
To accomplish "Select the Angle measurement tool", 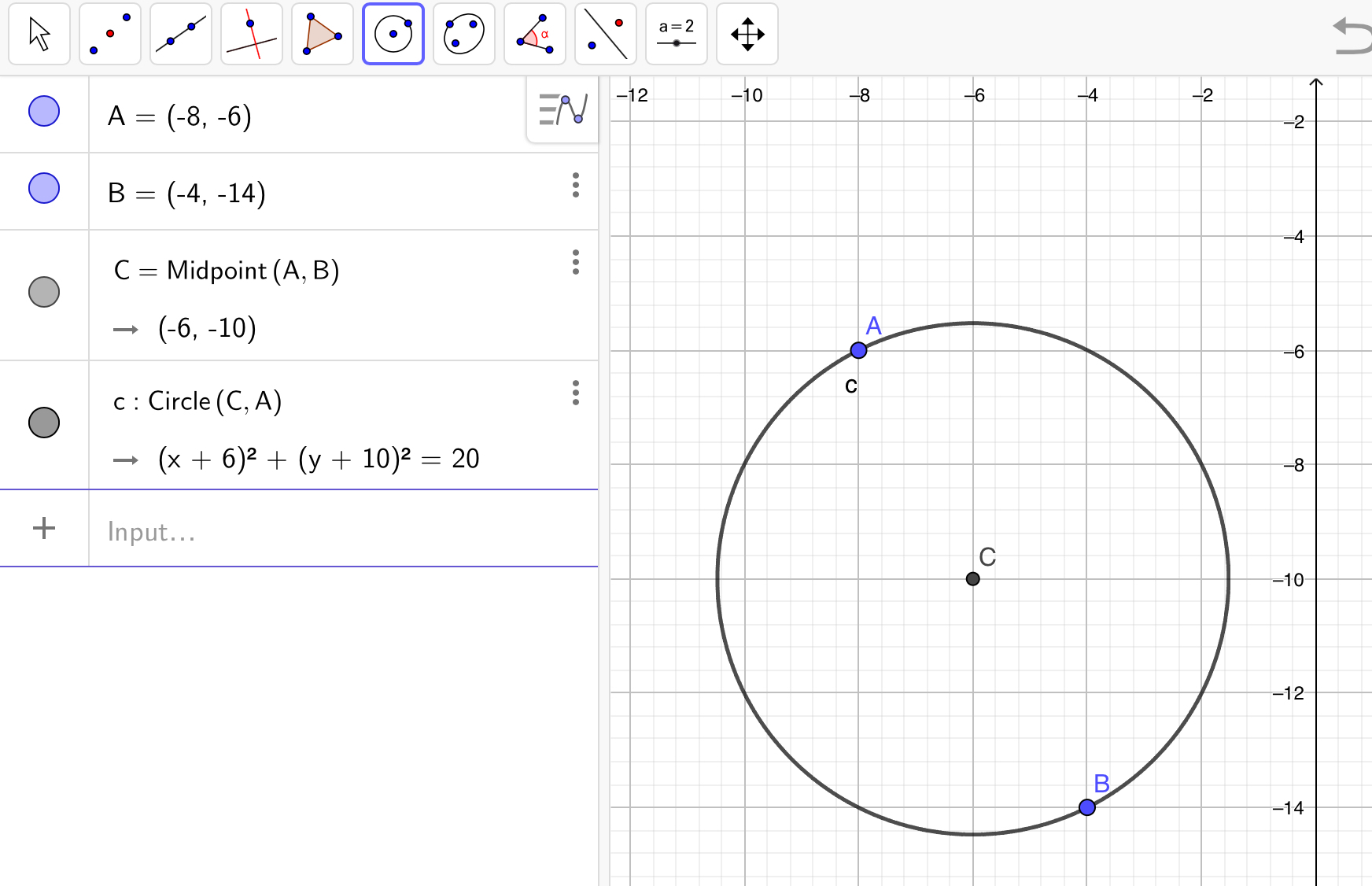I will (x=535, y=34).
